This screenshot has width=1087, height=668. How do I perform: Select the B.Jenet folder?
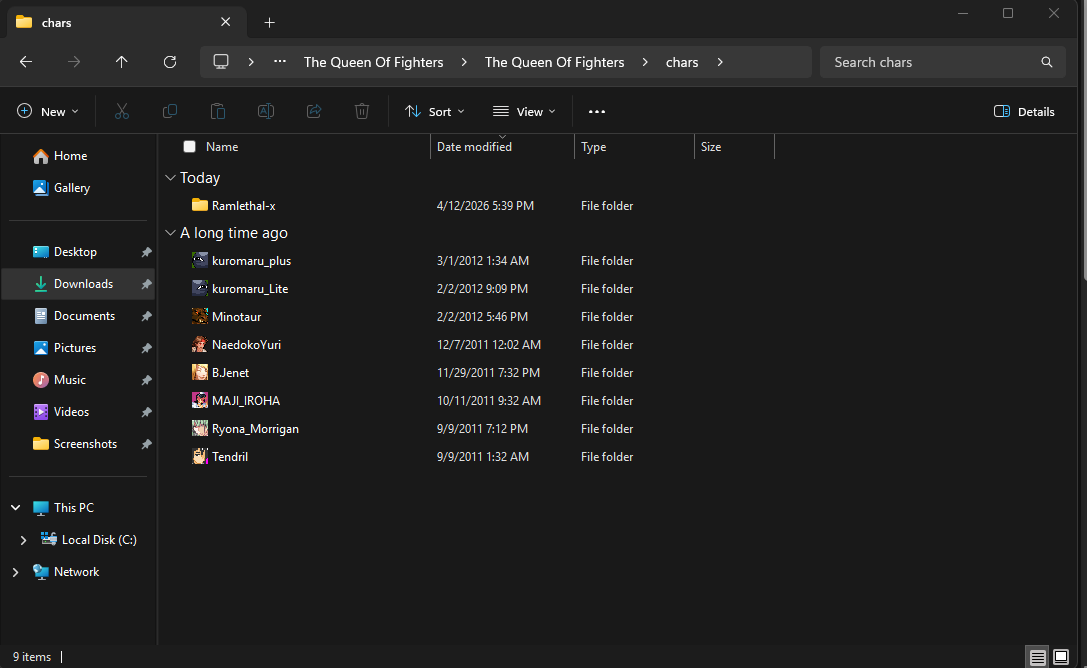(230, 372)
